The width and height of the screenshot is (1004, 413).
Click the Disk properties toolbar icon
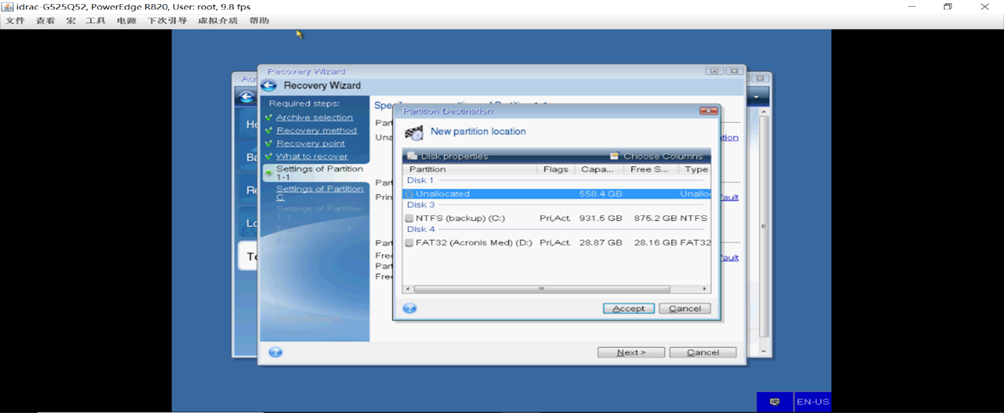coord(412,156)
